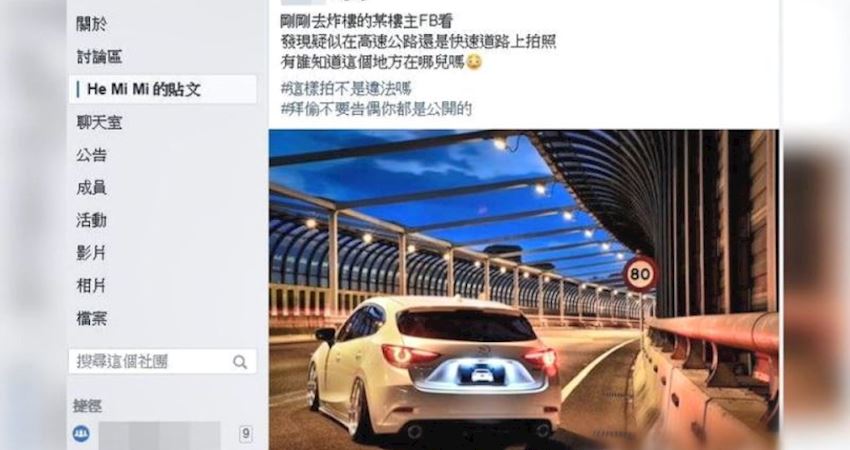Open 公告 page
The image size is (850, 450).
[91, 155]
